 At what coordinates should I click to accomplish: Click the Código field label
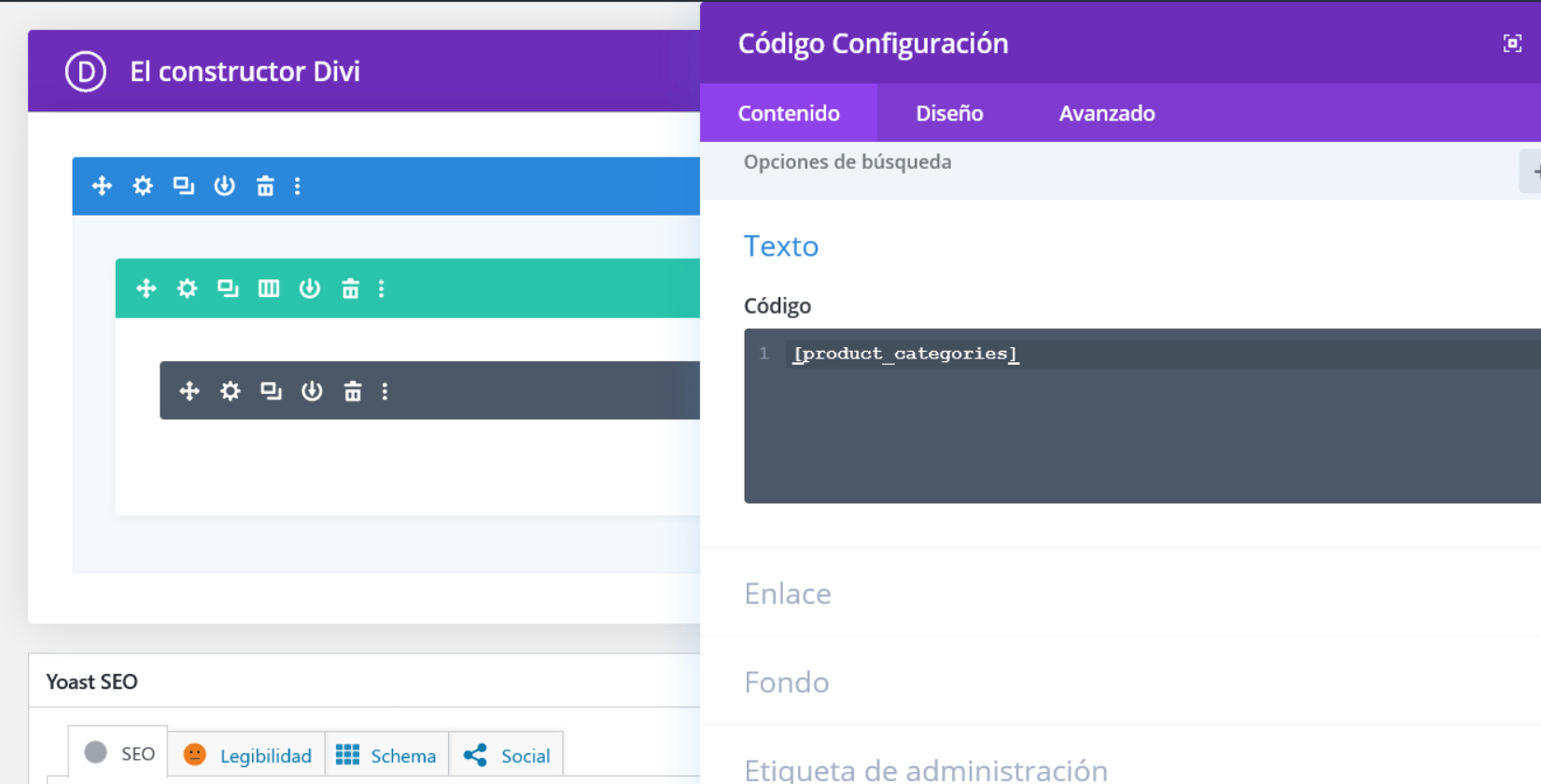778,306
